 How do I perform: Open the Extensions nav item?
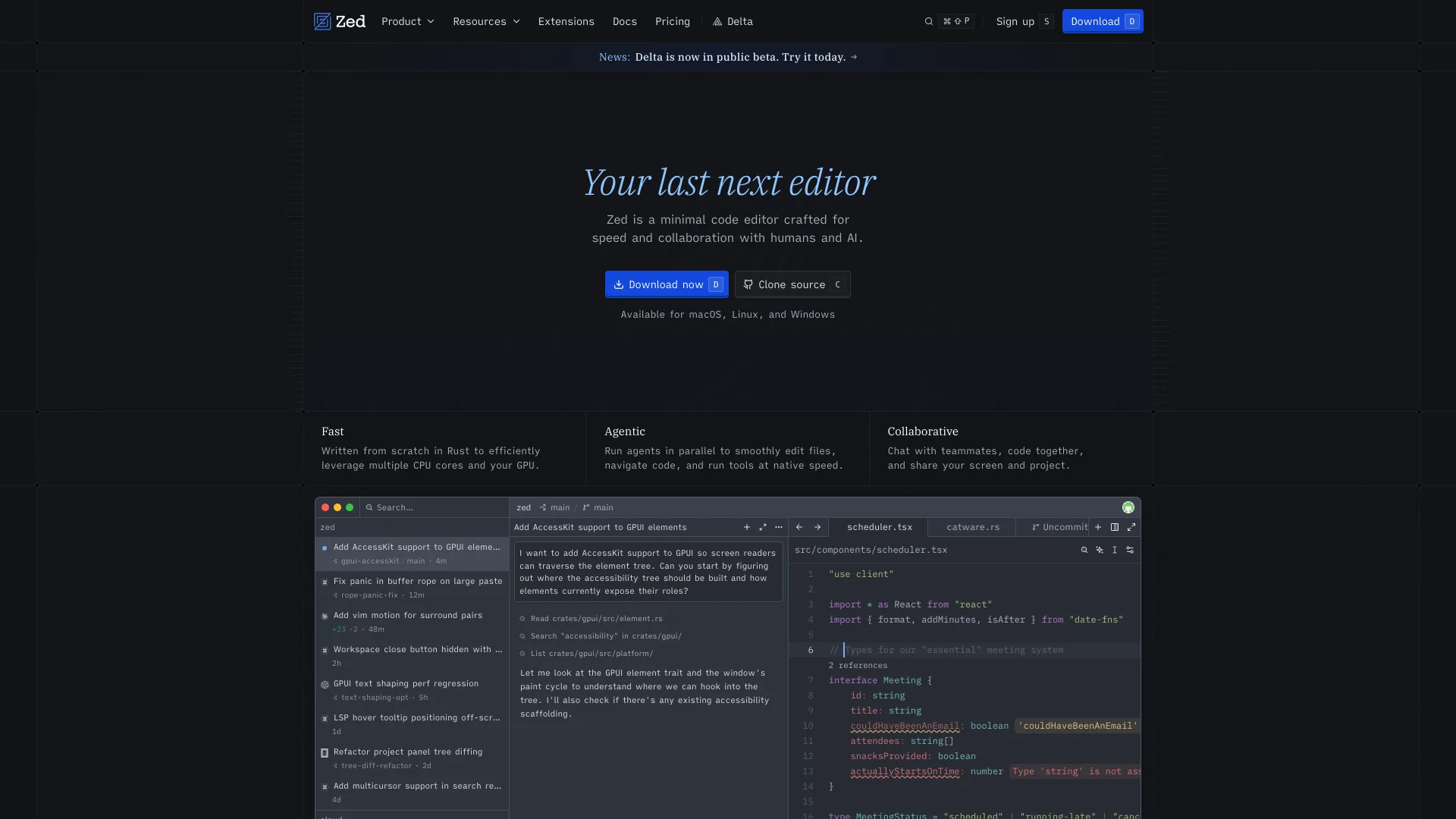click(x=566, y=21)
